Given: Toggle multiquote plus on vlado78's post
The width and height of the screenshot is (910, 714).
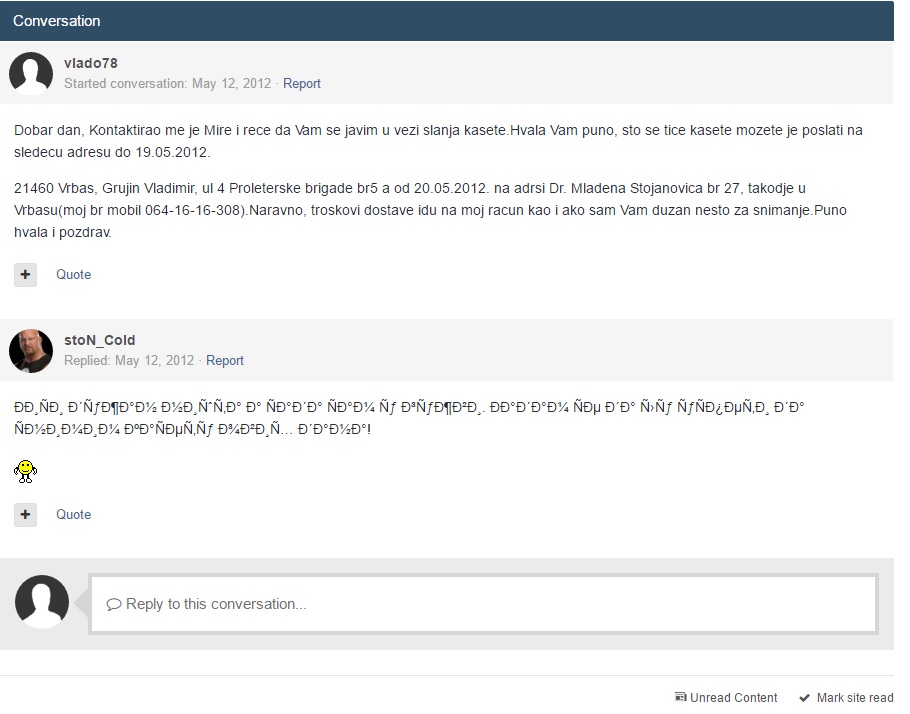Looking at the screenshot, I should coord(25,274).
